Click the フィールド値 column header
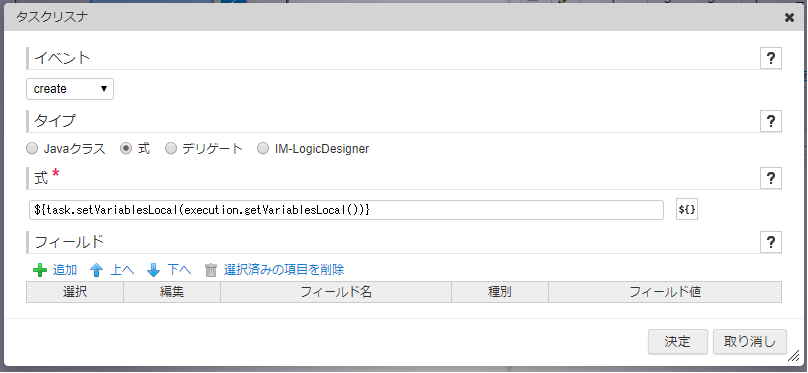 (665, 292)
